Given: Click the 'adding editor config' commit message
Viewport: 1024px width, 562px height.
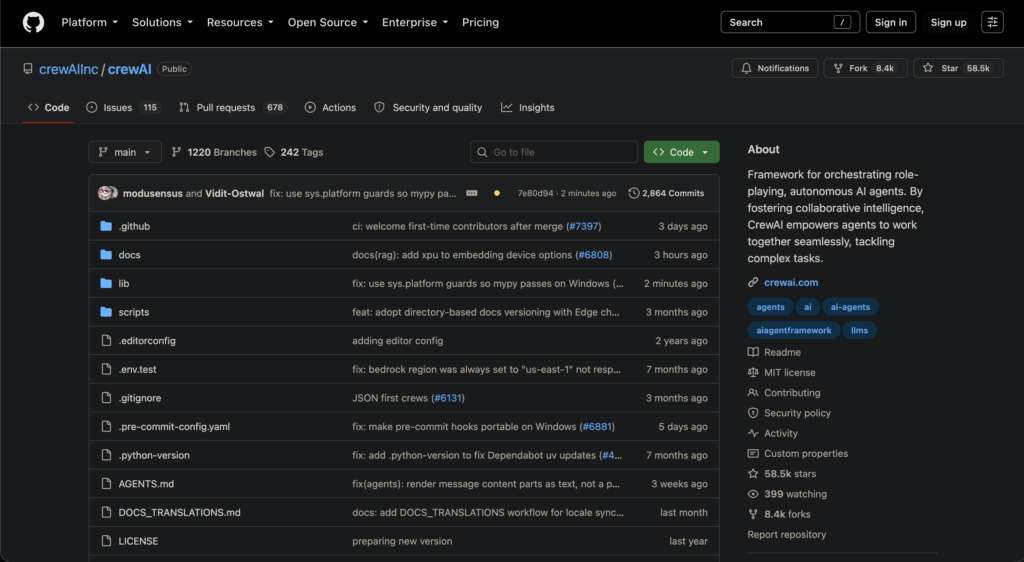Looking at the screenshot, I should 398,341.
